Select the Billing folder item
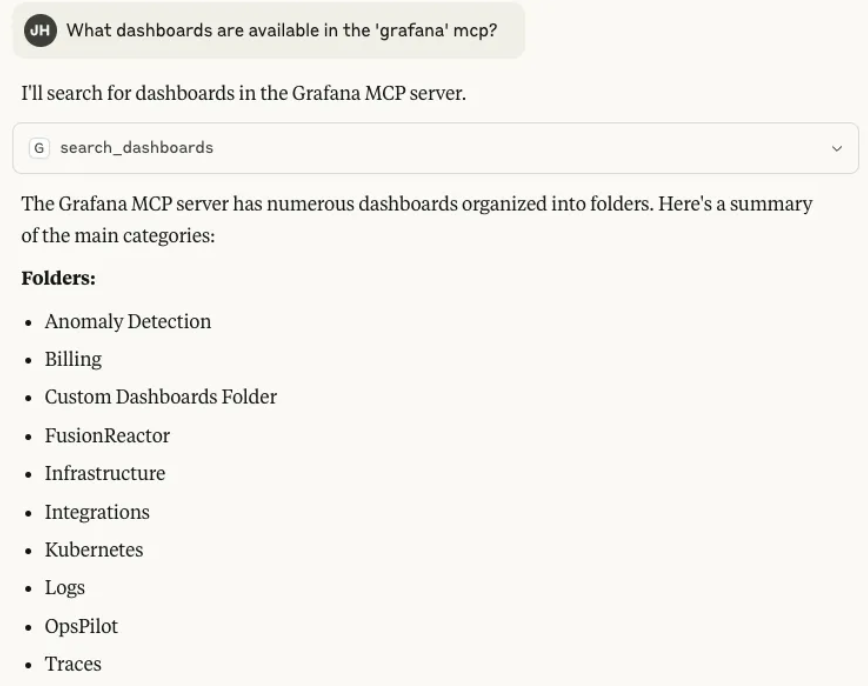This screenshot has height=691, width=868. click(73, 359)
